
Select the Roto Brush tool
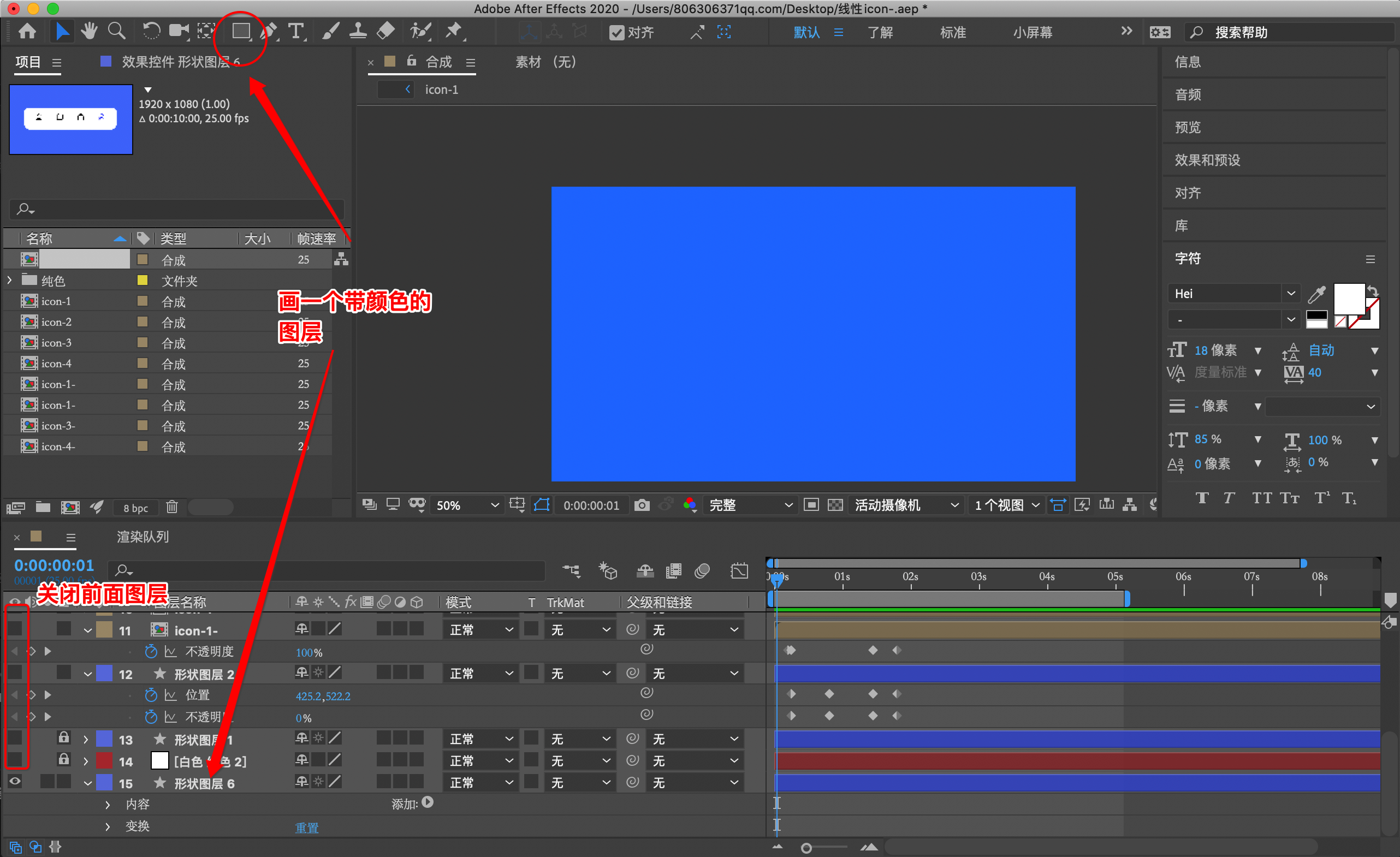420,31
